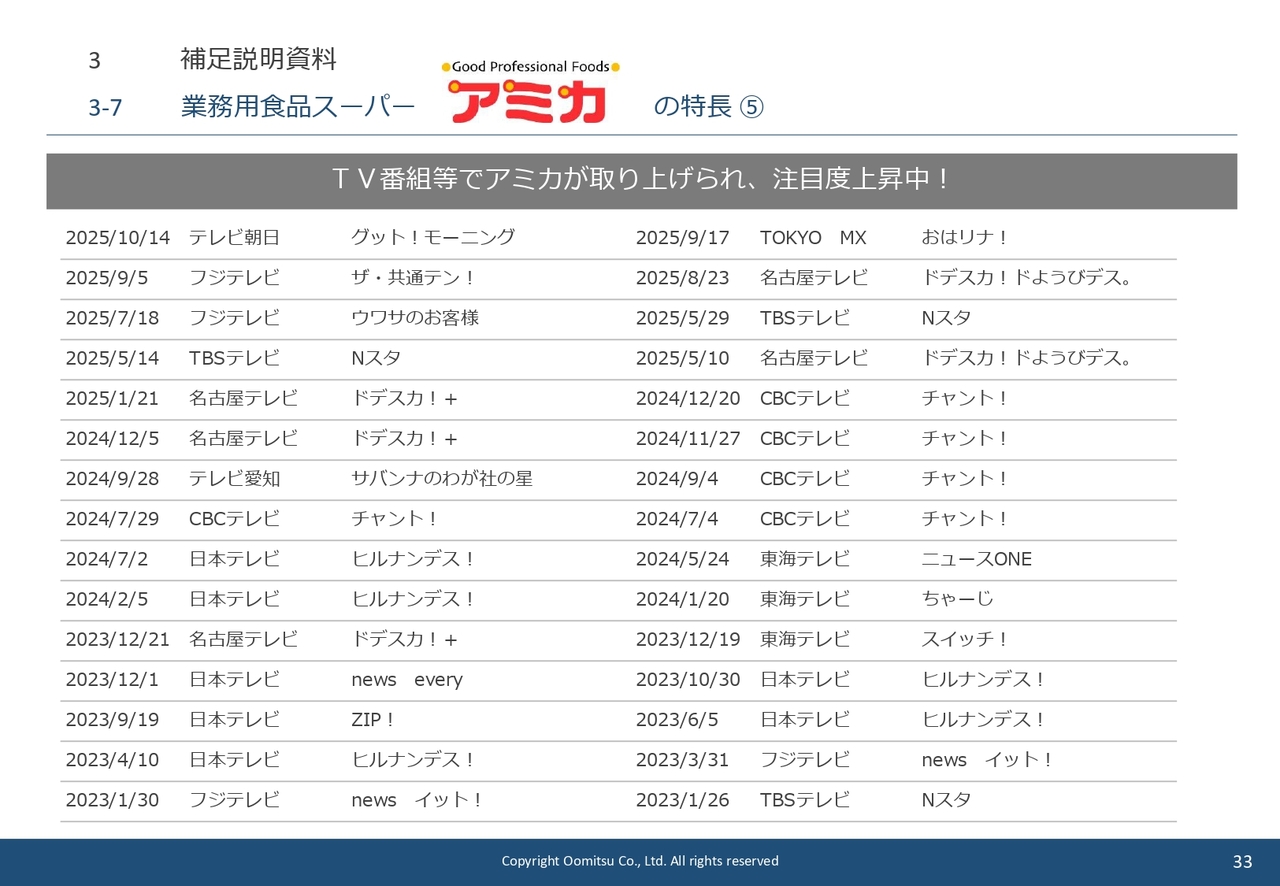This screenshot has height=886, width=1280.
Task: Click the テレビ愛知 station name
Action: (x=234, y=479)
